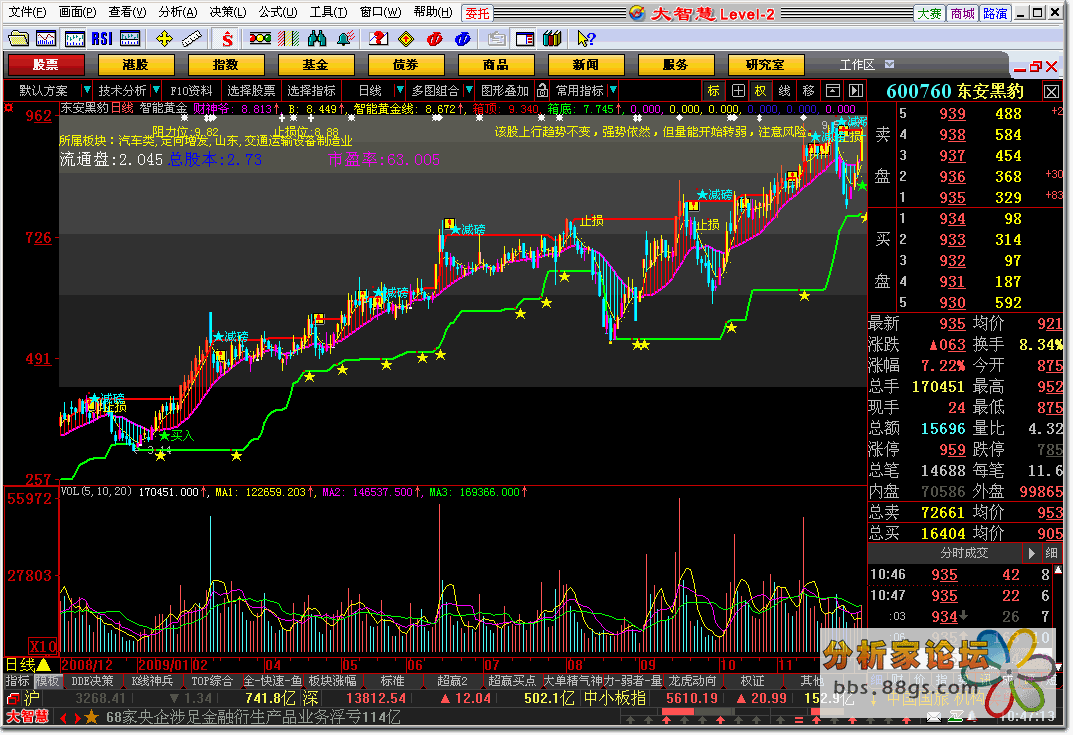Expand the 分时成交 arrow button

1031,553
